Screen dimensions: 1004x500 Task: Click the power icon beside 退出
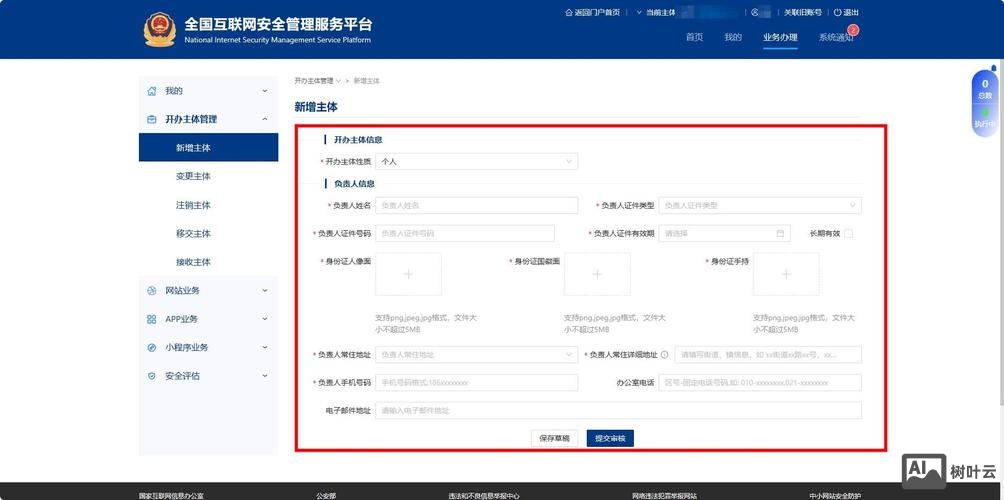coord(838,12)
